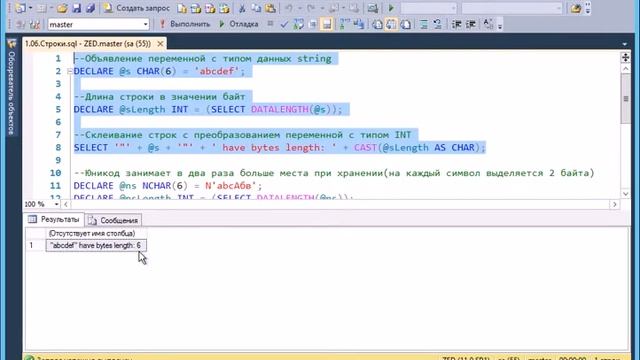The width and height of the screenshot is (640, 360).
Task: Click the editor split window handle
Action: (625, 57)
